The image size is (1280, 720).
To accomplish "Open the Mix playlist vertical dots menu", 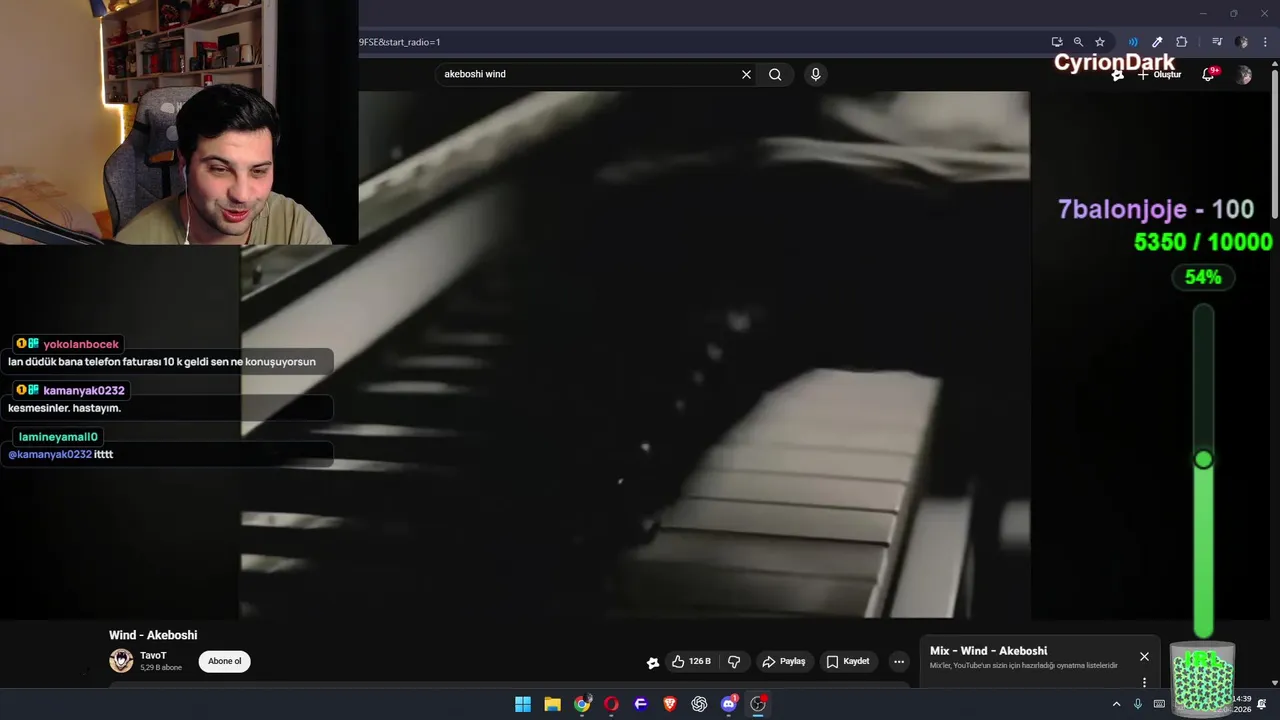I will (1144, 682).
